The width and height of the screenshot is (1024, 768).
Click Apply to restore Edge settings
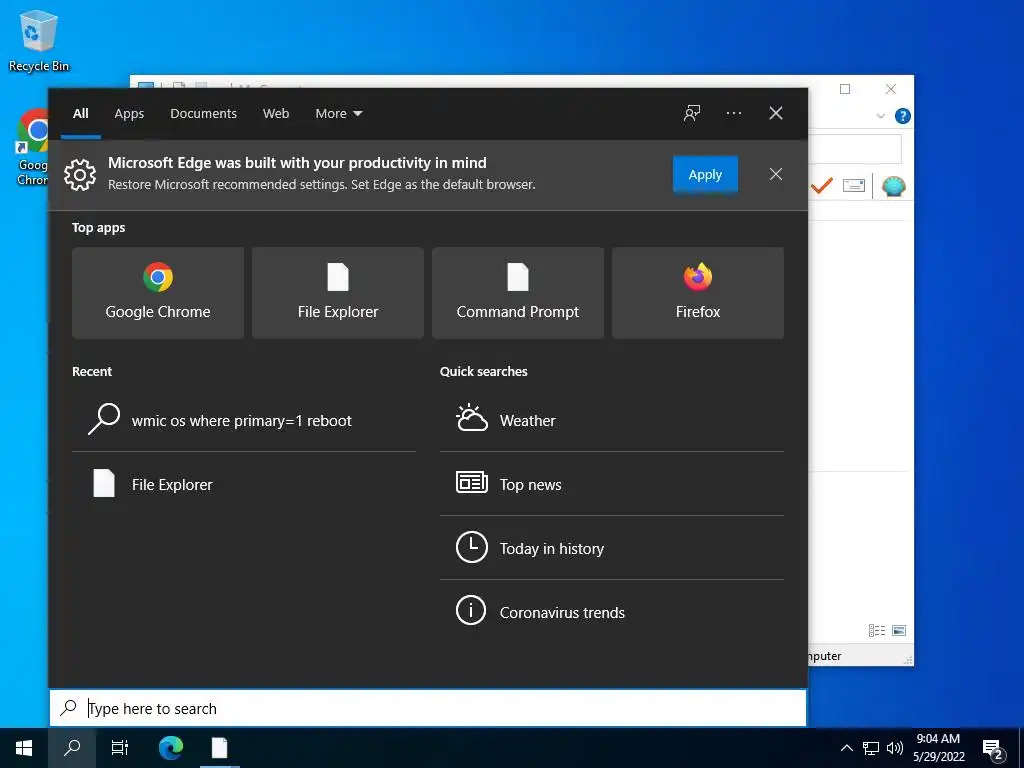coord(705,174)
